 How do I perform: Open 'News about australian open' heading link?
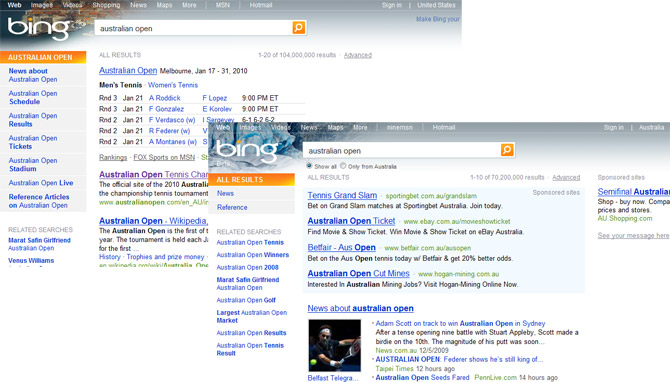tap(360, 308)
